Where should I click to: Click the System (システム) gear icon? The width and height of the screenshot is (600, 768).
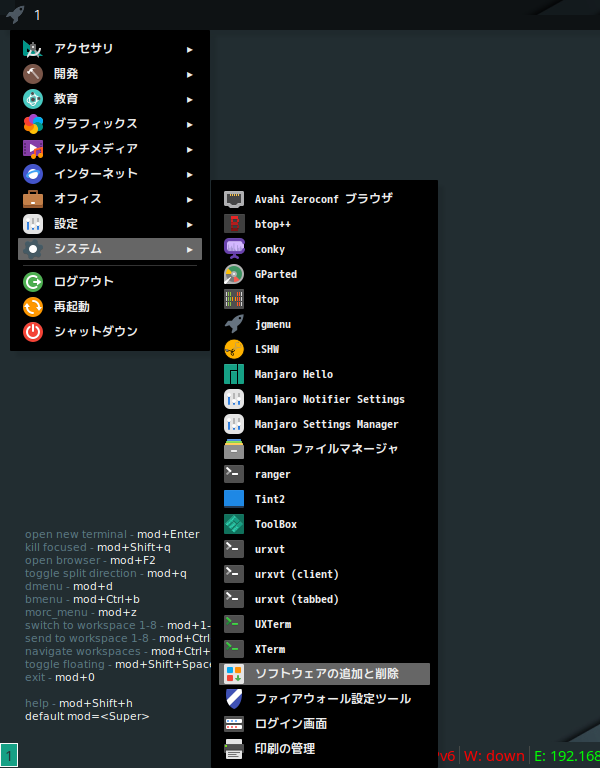coord(33,249)
